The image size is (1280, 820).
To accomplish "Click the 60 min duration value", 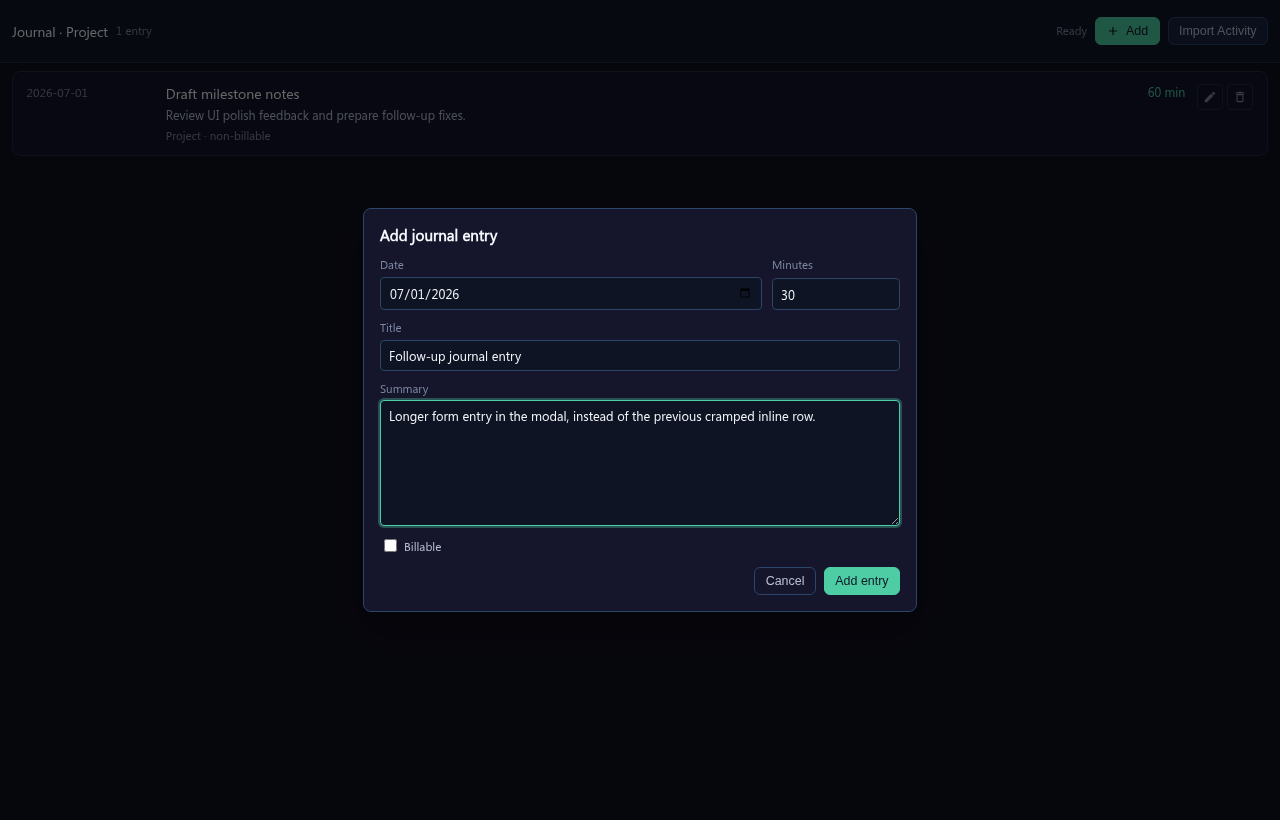I will pos(1166,93).
